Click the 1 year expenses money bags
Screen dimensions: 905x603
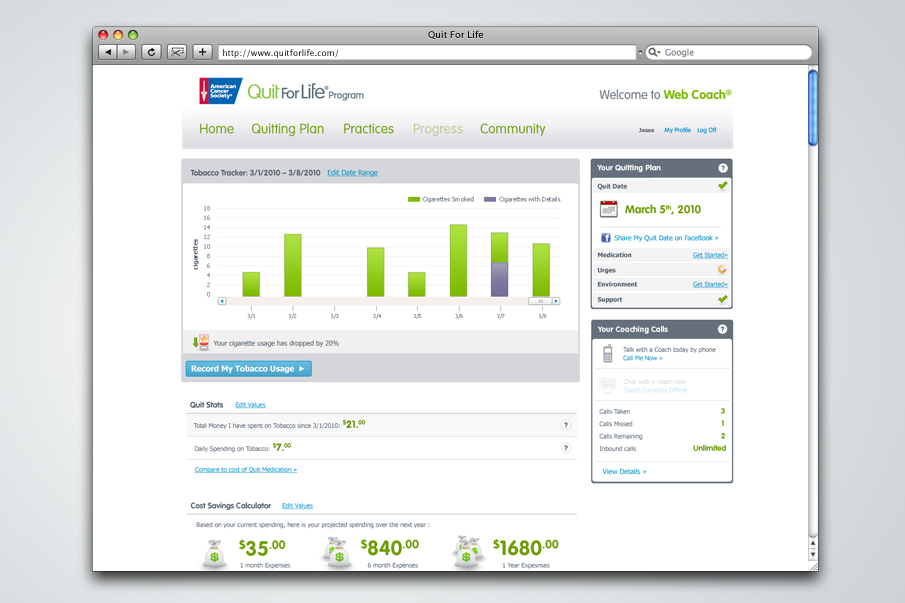[x=467, y=552]
